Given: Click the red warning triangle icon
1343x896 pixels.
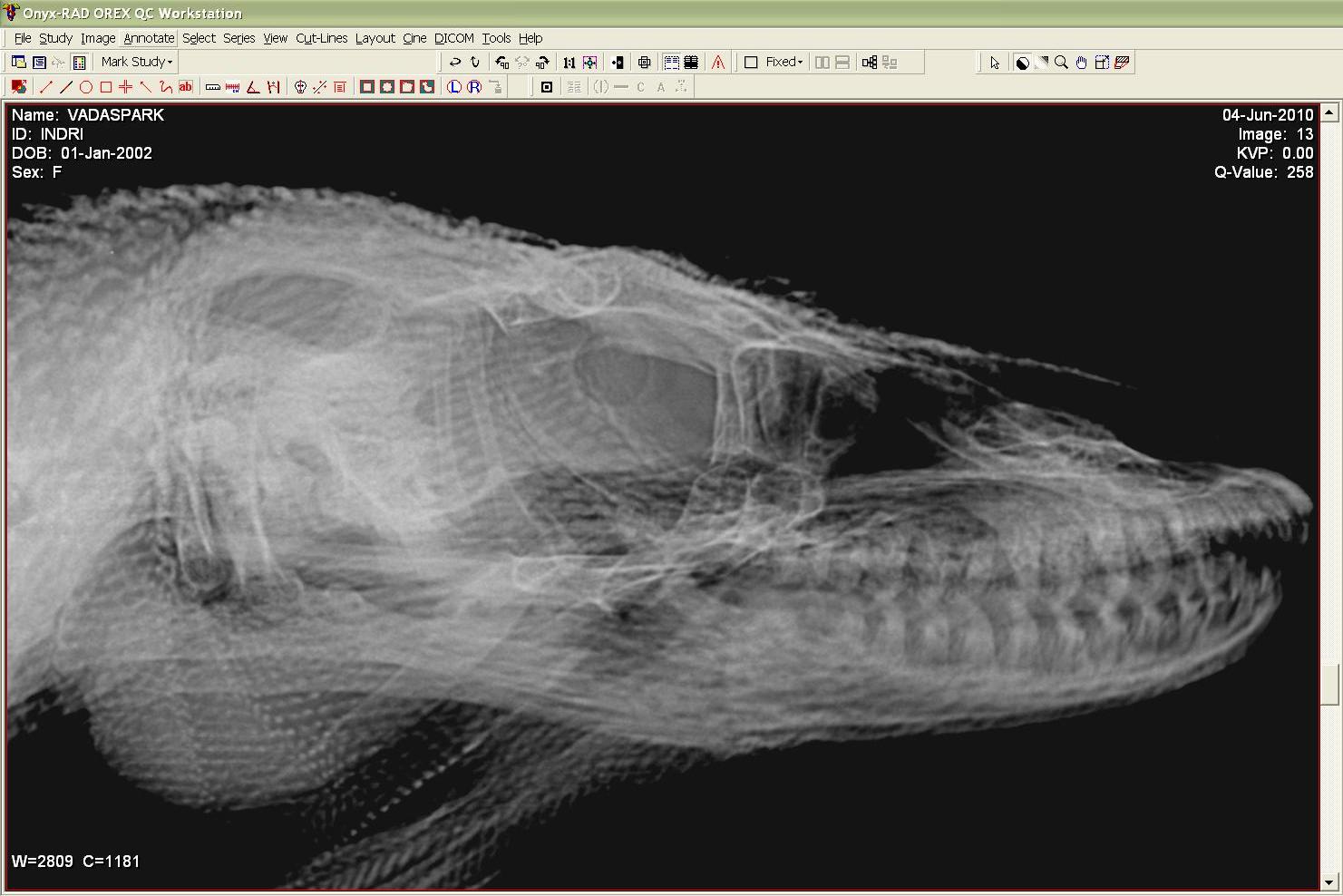Looking at the screenshot, I should pyautogui.click(x=718, y=62).
